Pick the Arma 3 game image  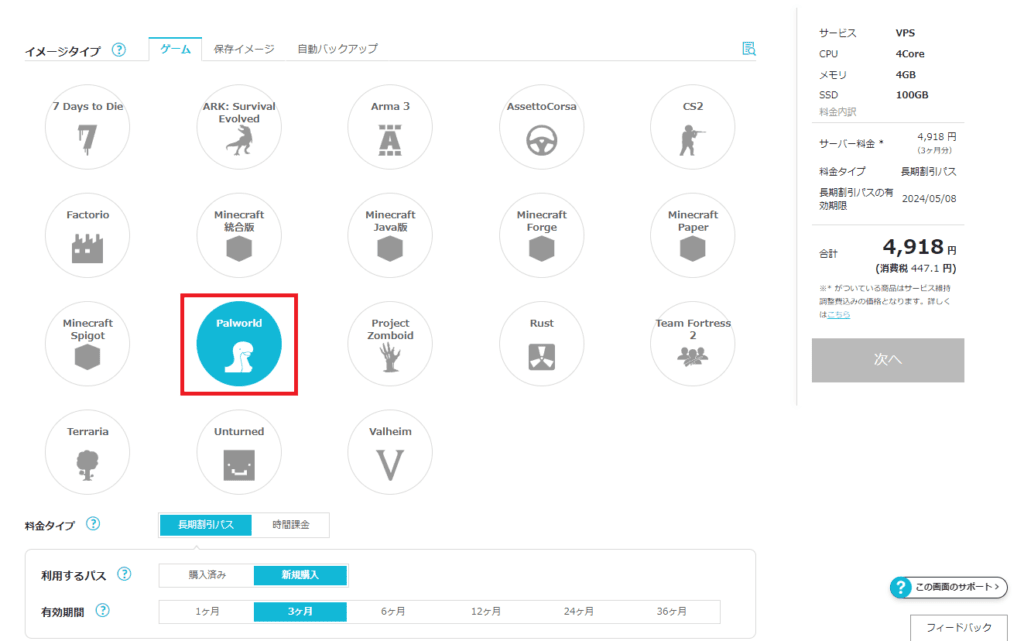390,127
